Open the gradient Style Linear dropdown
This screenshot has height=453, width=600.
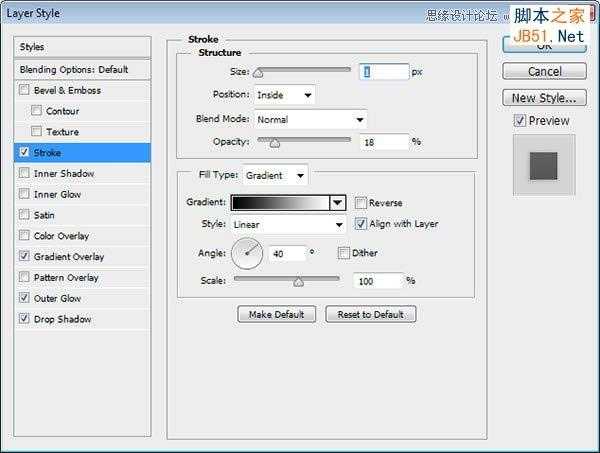288,225
